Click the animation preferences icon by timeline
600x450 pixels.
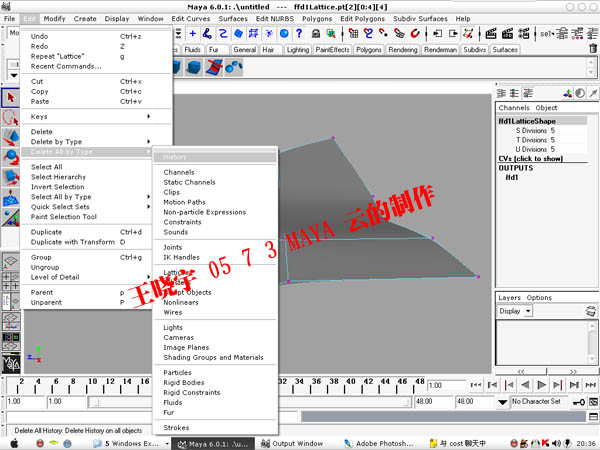pos(593,402)
